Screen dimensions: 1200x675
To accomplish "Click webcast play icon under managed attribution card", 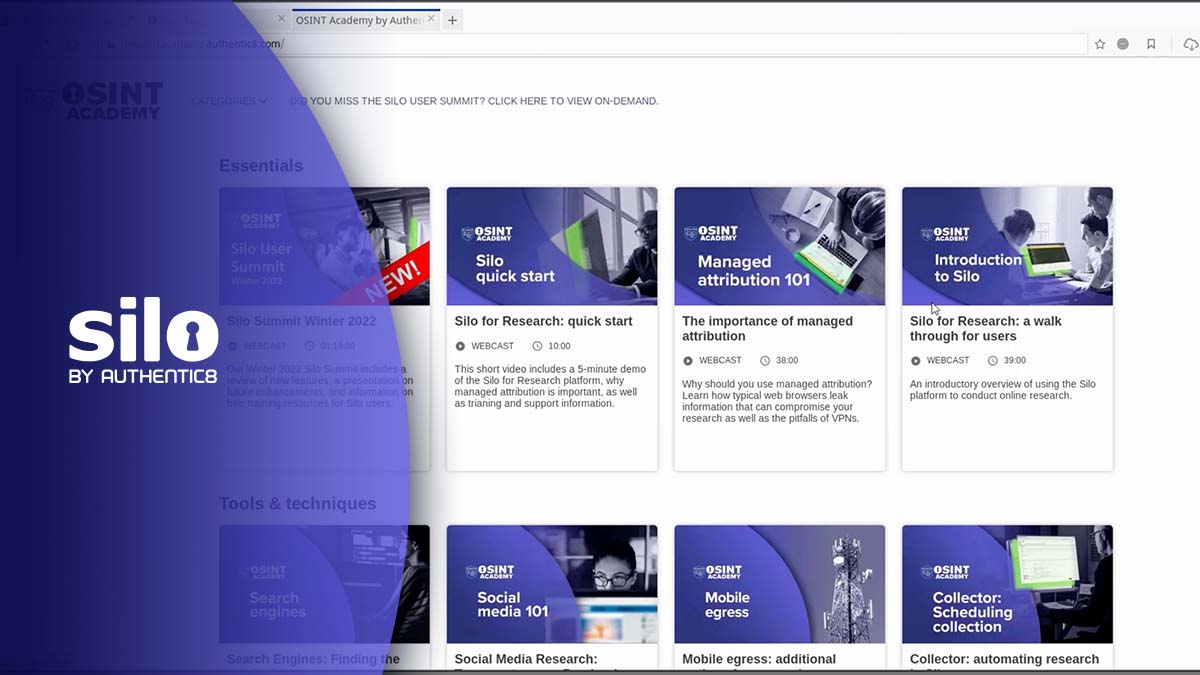I will [688, 361].
